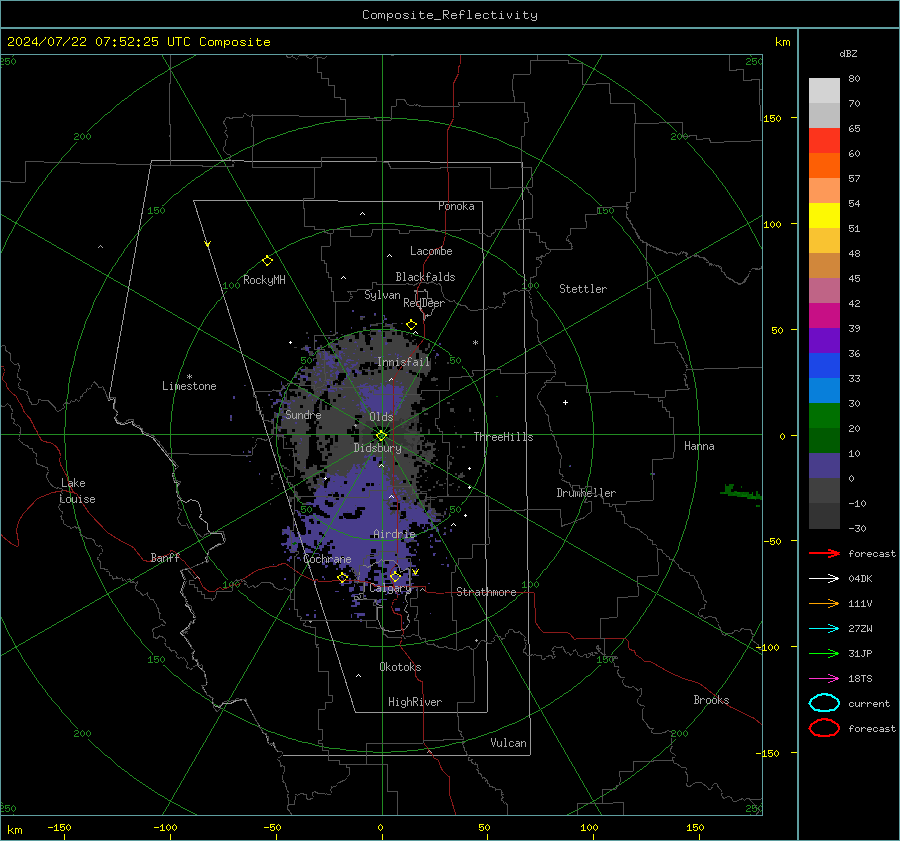Image resolution: width=900 pixels, height=841 pixels.
Task: Click the white plus marker west of Hanna
Action: point(565,402)
